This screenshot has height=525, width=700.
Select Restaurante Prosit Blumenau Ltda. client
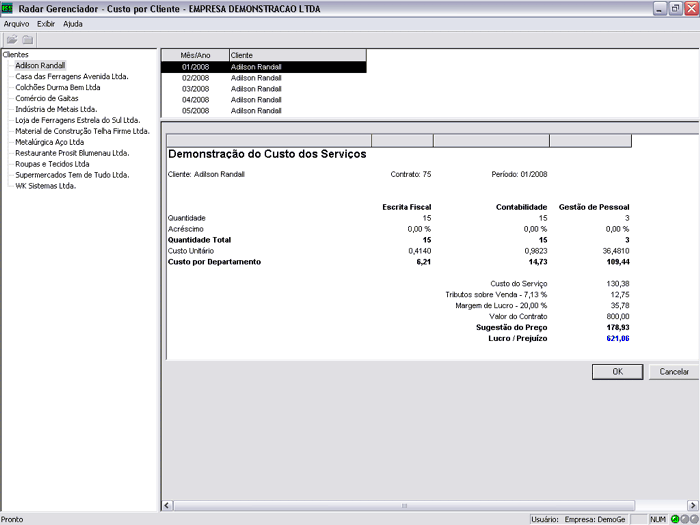tap(72, 153)
